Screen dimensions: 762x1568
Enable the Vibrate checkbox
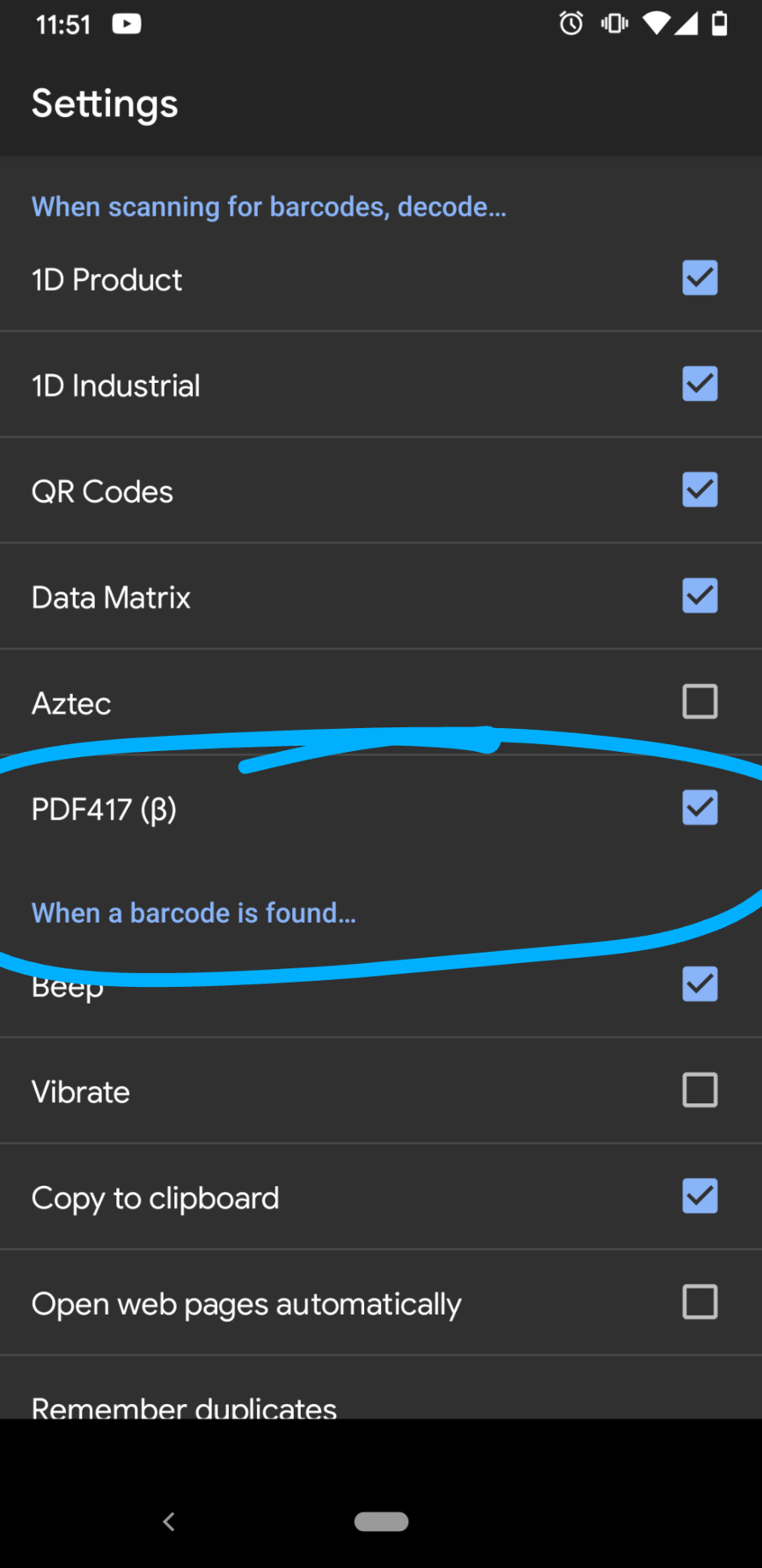pos(700,1090)
